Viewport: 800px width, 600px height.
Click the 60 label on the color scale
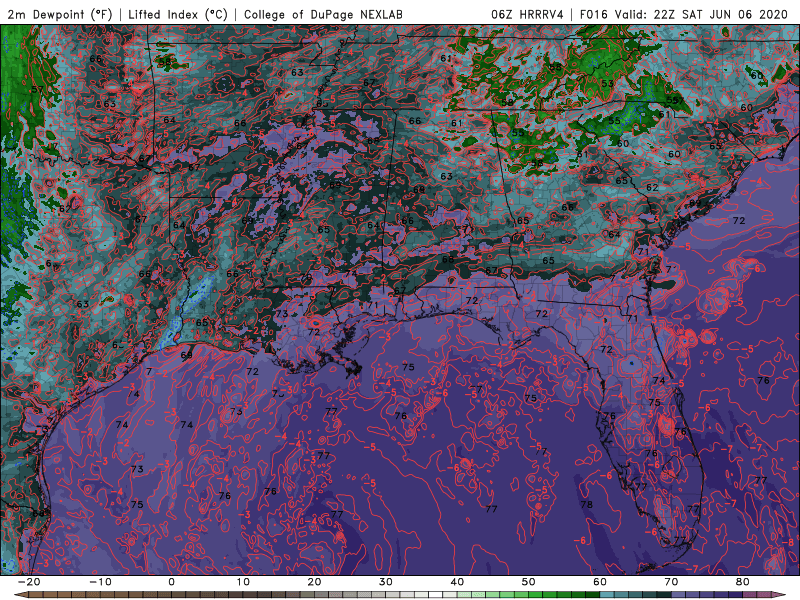[600, 582]
